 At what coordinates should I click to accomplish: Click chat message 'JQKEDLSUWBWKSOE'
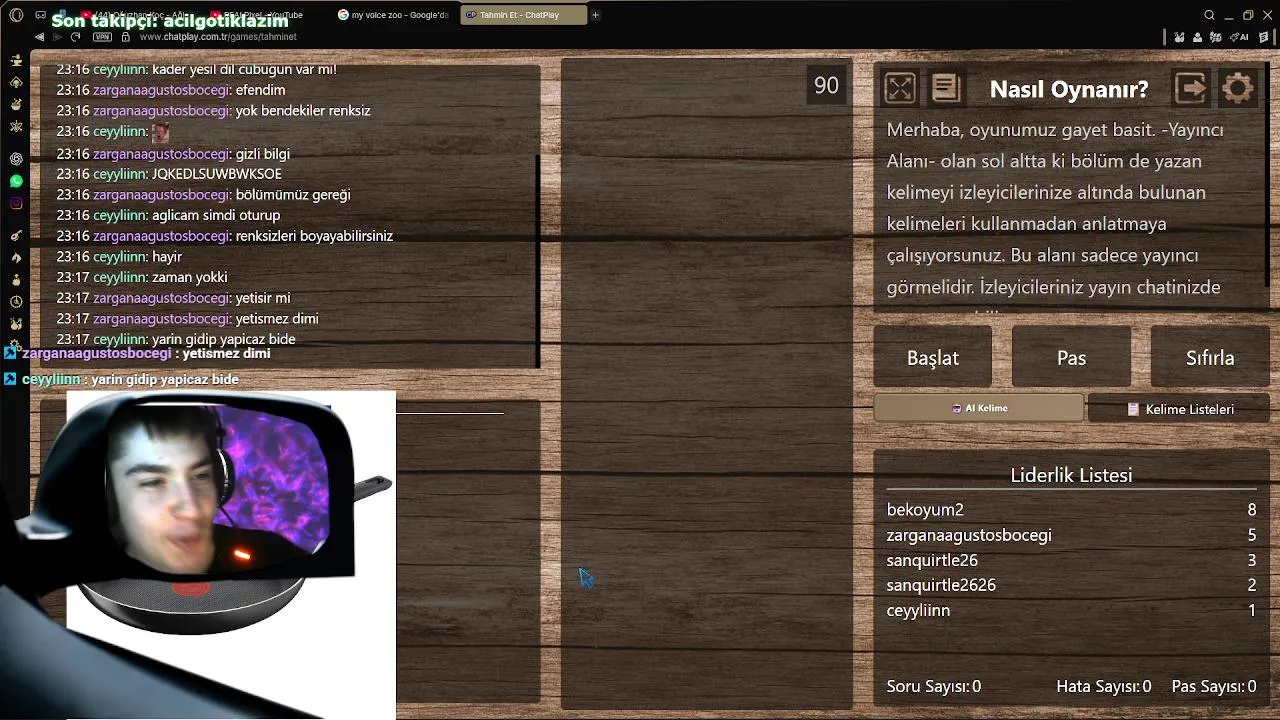pyautogui.click(x=217, y=174)
